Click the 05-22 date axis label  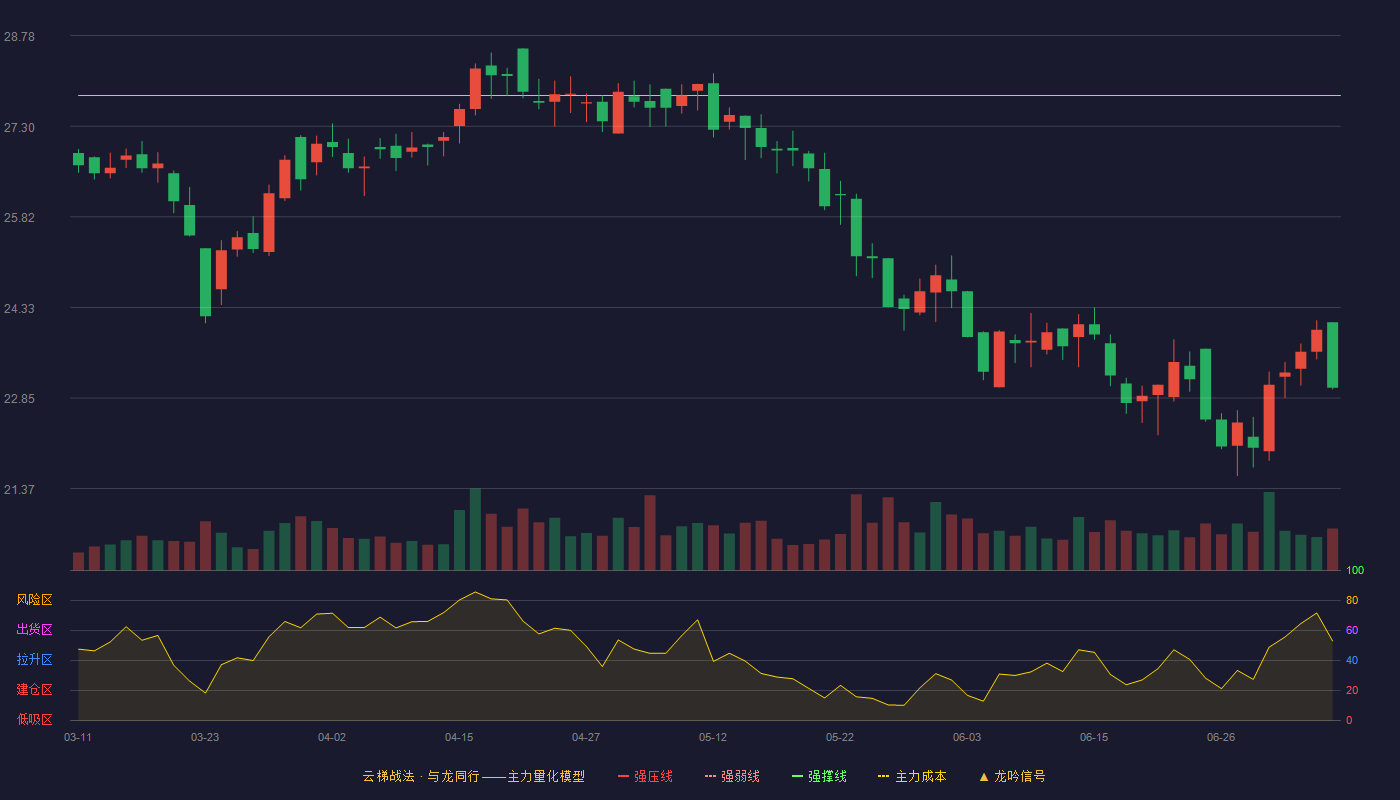(x=840, y=737)
